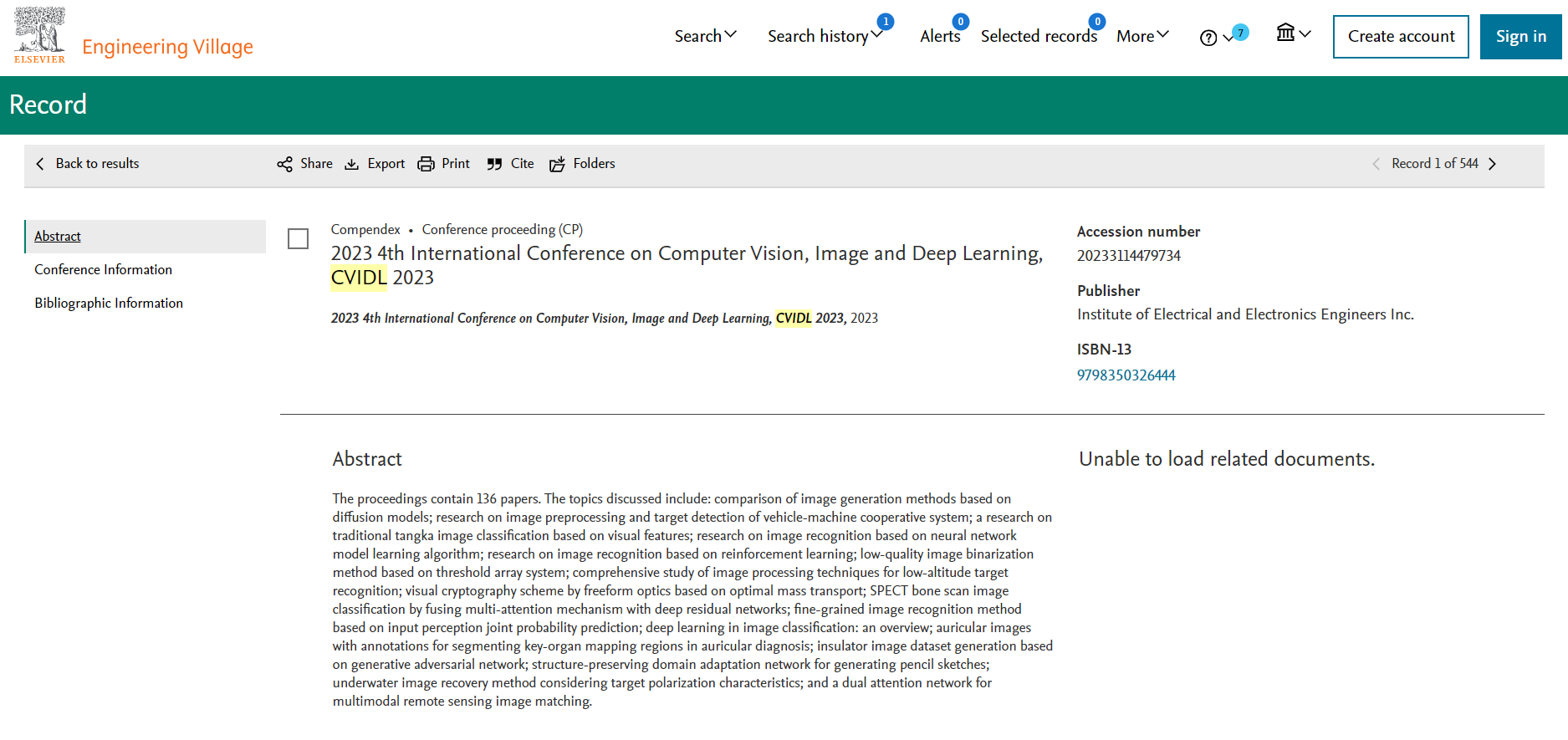Click the Cite quotation mark icon
This screenshot has height=740, width=1568.
pyautogui.click(x=494, y=164)
